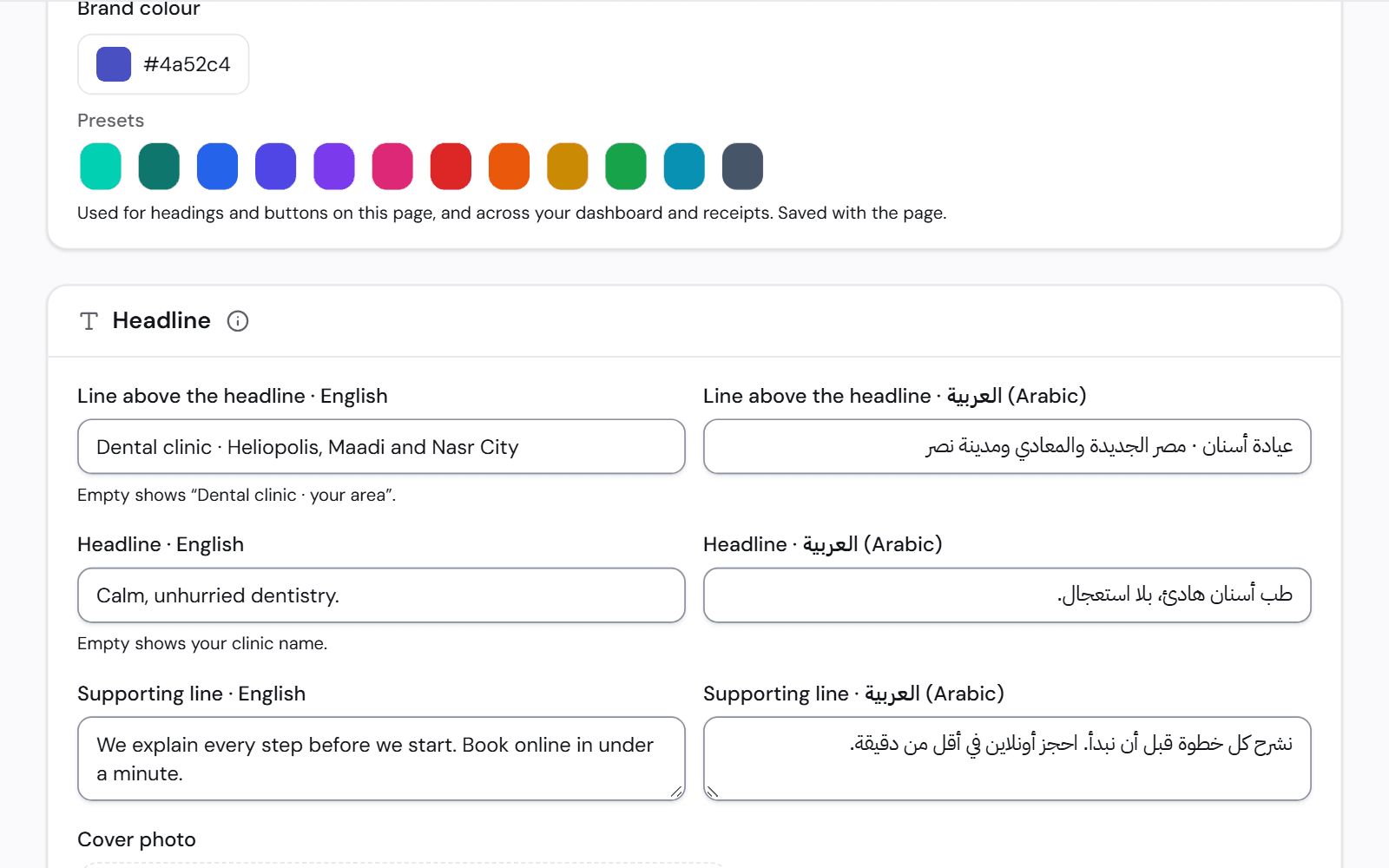Screen dimensions: 1389x868
Task: Choose the amber preset colour
Action: (x=568, y=166)
